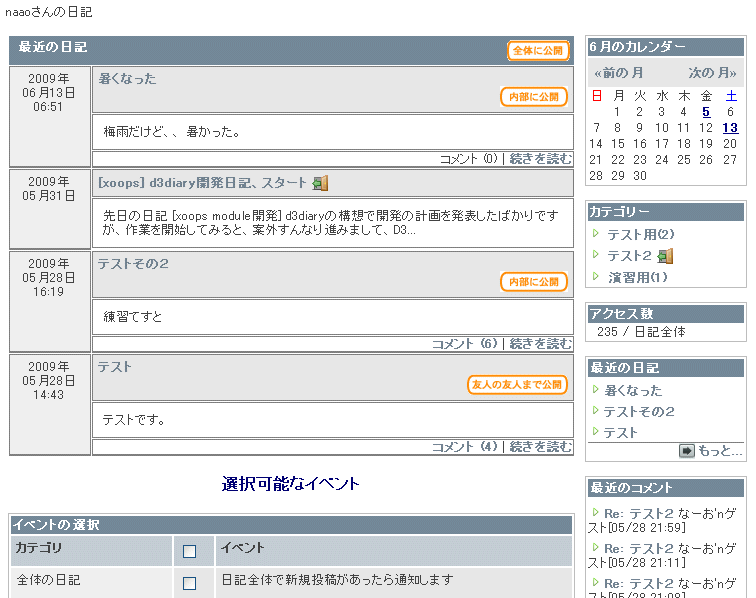Click the 友人の友人まで公開 badge
Image resolution: width=756 pixels, height=598 pixels.
coord(517,385)
